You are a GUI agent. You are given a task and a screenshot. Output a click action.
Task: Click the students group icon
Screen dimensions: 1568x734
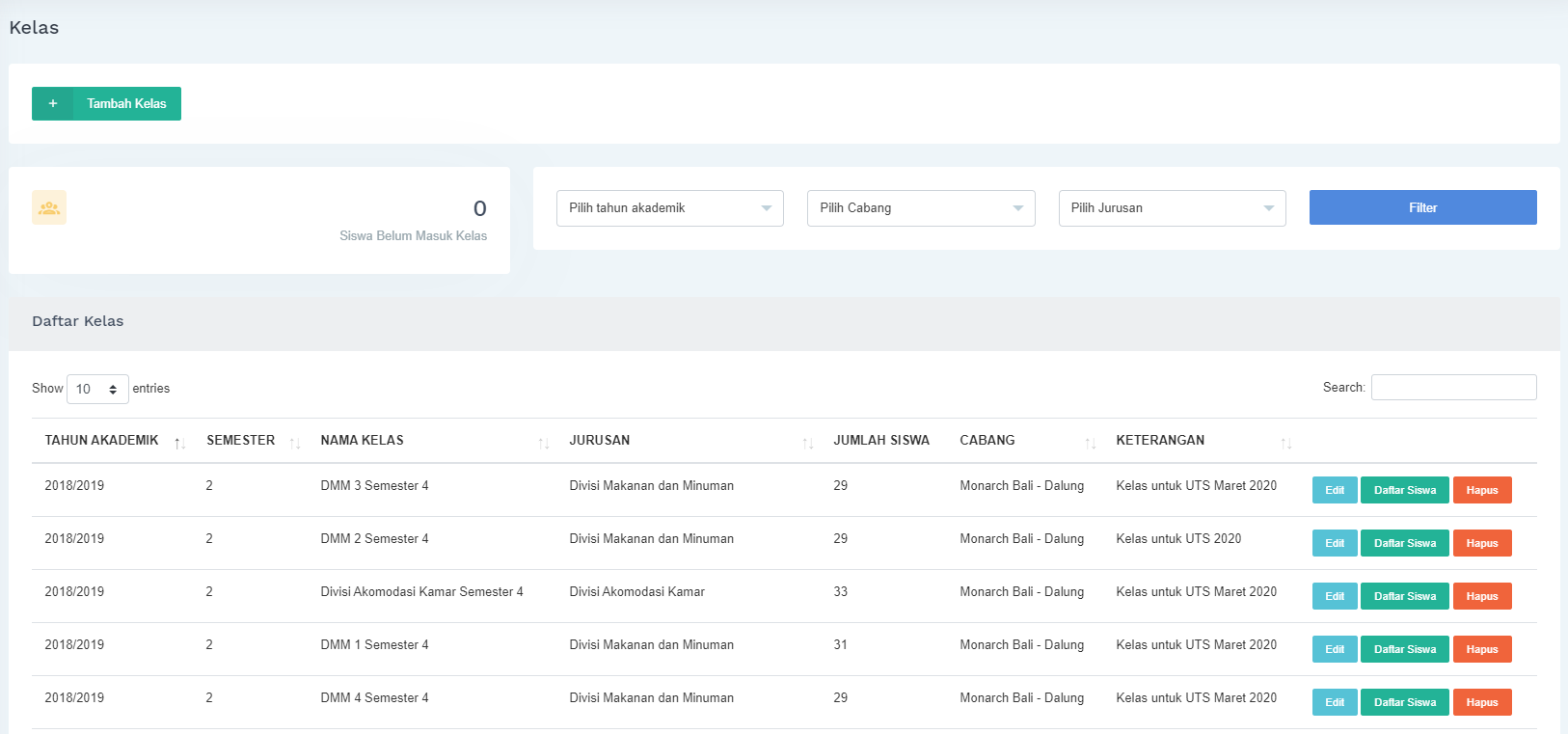[x=49, y=207]
